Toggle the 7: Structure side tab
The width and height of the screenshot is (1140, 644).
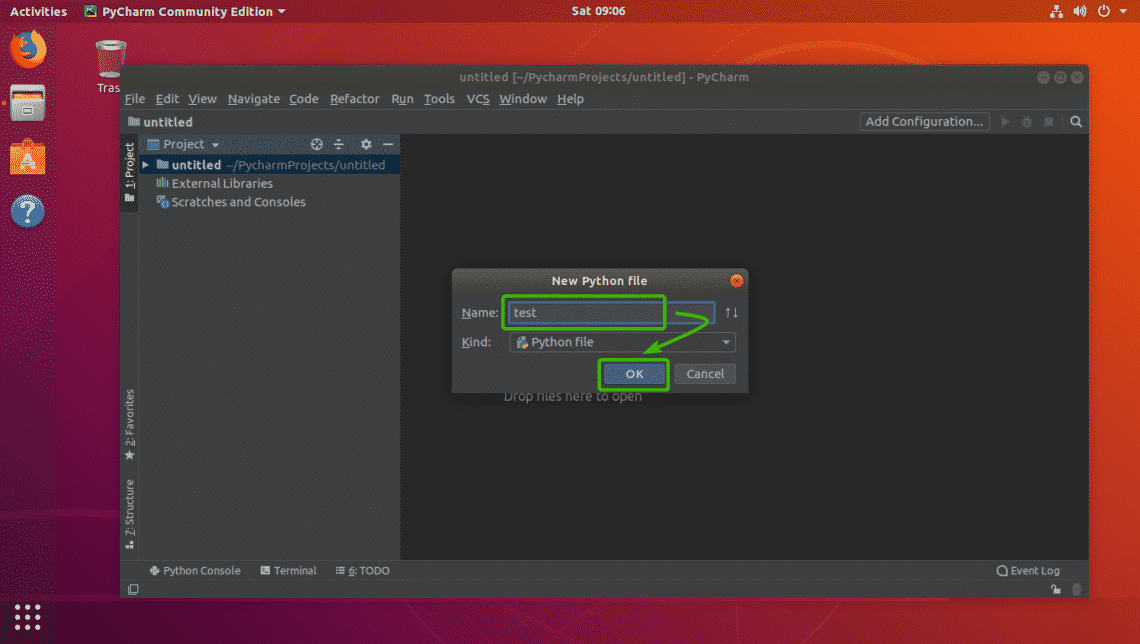pos(129,514)
